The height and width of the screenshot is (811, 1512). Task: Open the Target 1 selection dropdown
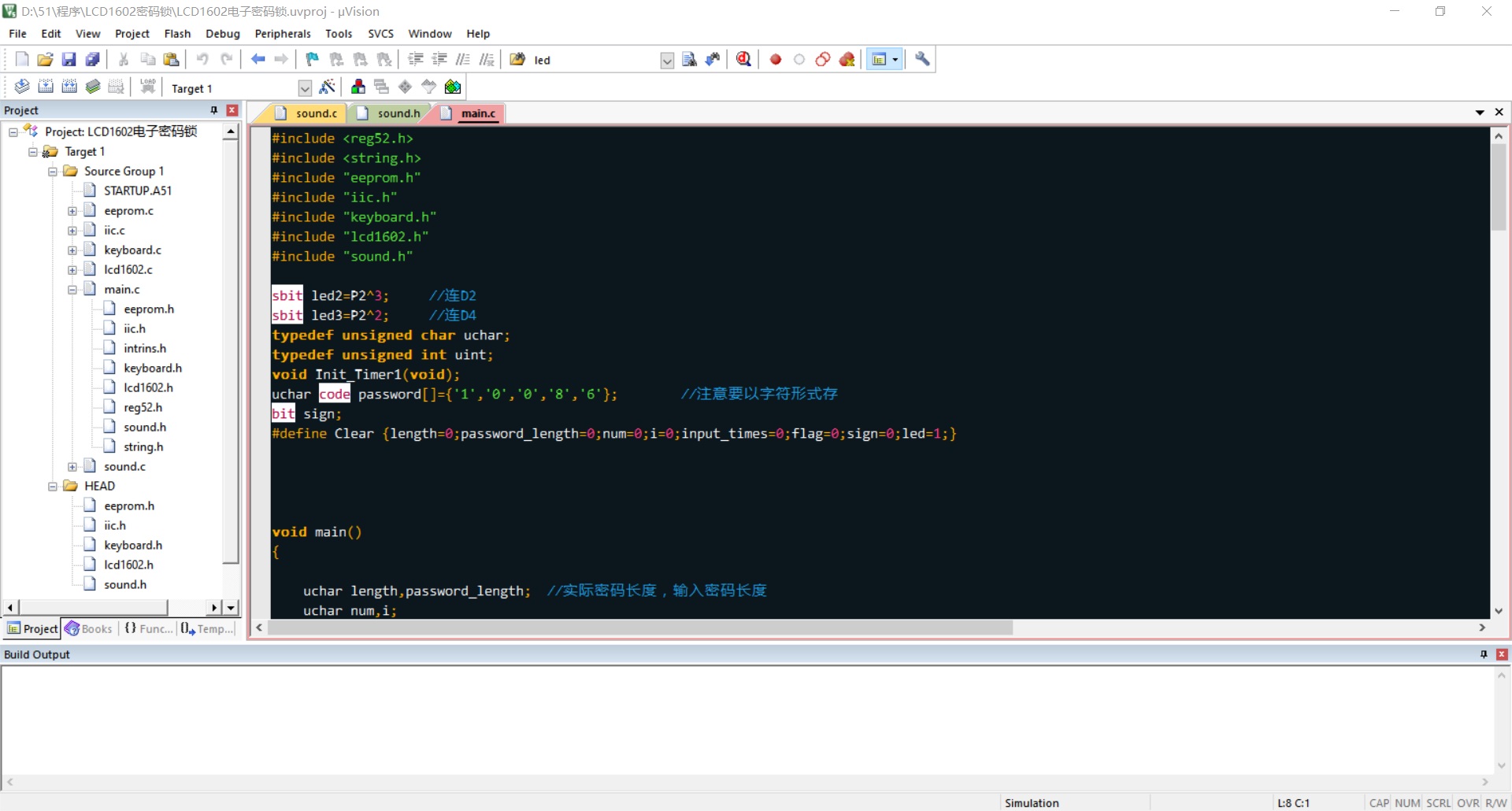tap(305, 88)
